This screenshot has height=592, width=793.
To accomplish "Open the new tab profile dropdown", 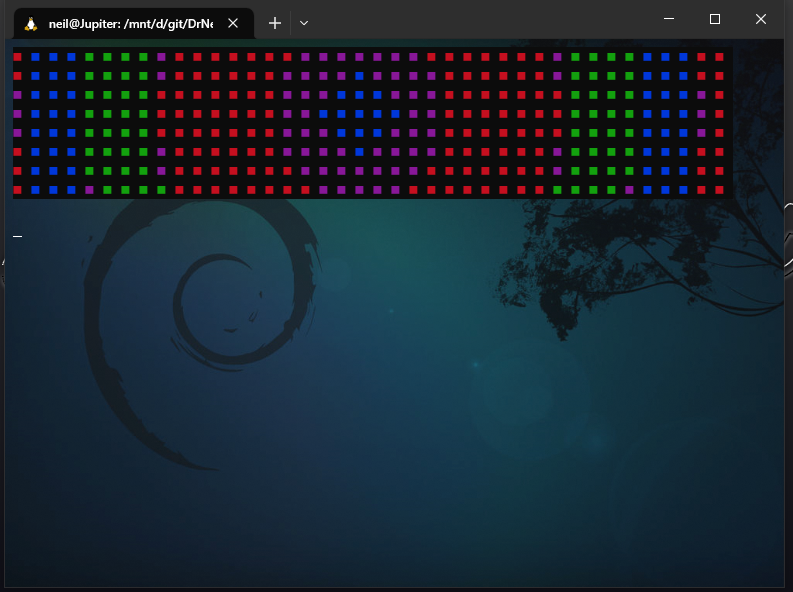I will point(304,23).
